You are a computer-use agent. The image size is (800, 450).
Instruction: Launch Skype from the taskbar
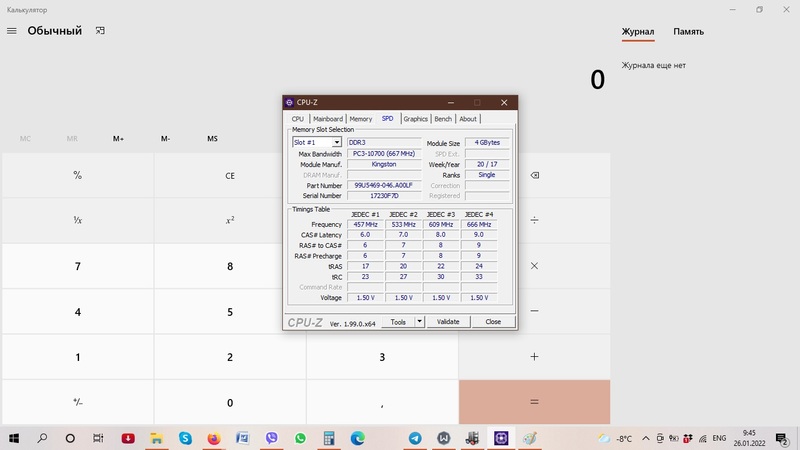[186, 438]
